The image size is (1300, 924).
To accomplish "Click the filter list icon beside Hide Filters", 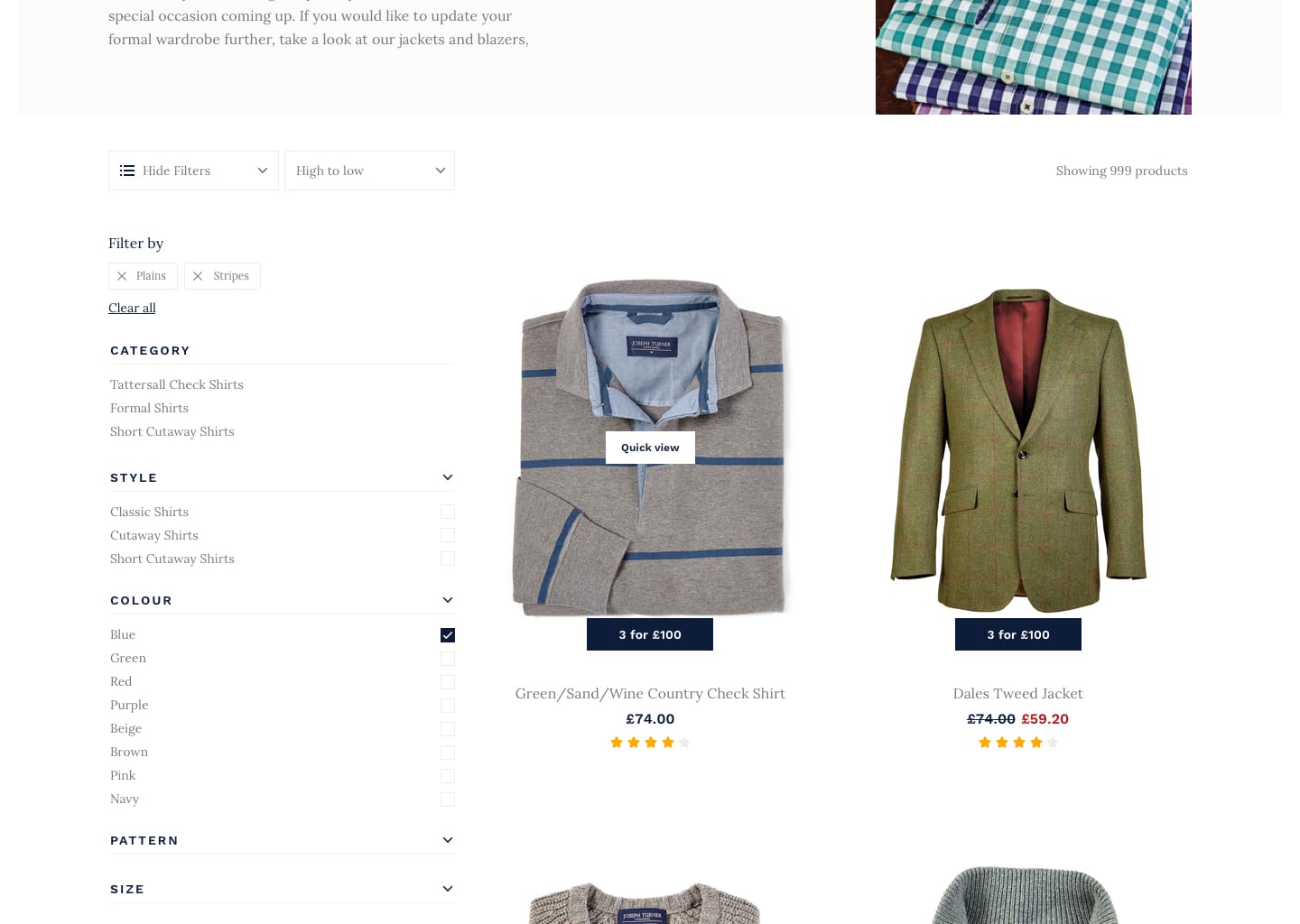I will pyautogui.click(x=127, y=171).
